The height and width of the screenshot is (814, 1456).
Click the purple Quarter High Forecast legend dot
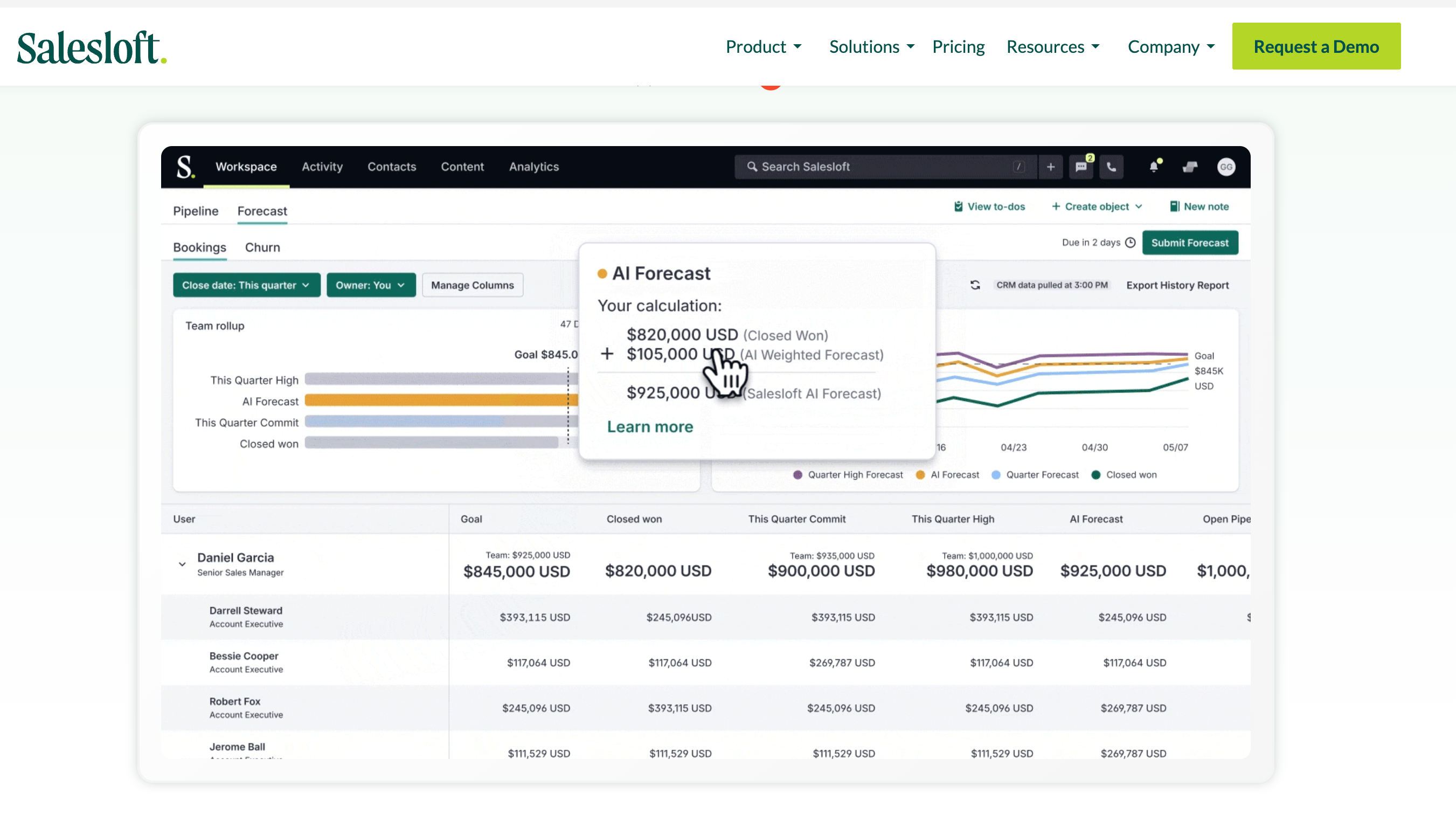pos(798,475)
